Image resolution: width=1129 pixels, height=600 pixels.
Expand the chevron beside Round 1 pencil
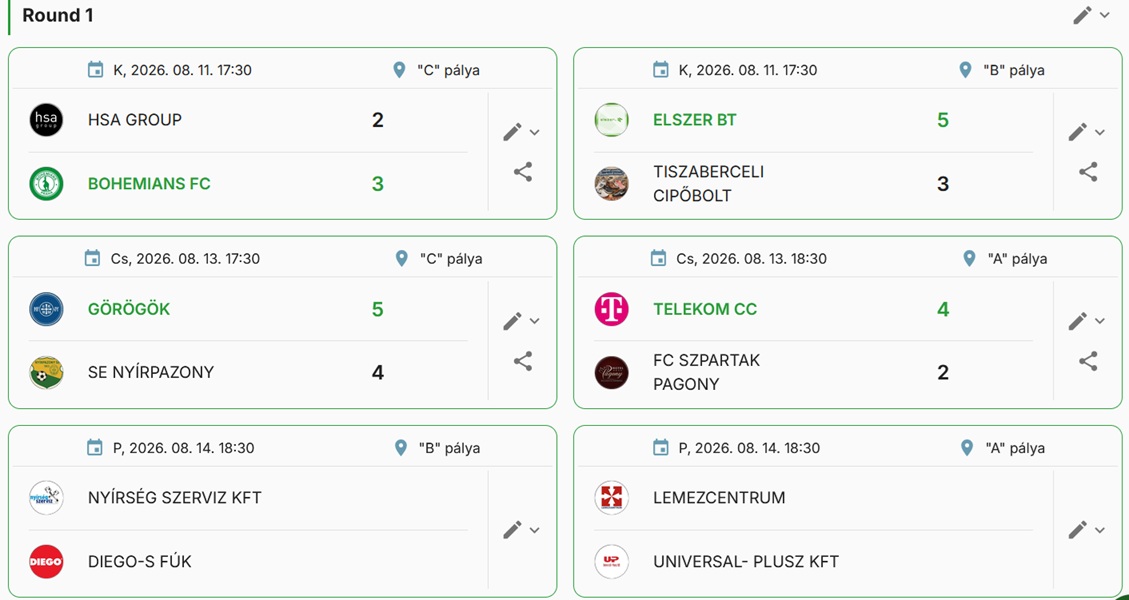pos(1105,15)
